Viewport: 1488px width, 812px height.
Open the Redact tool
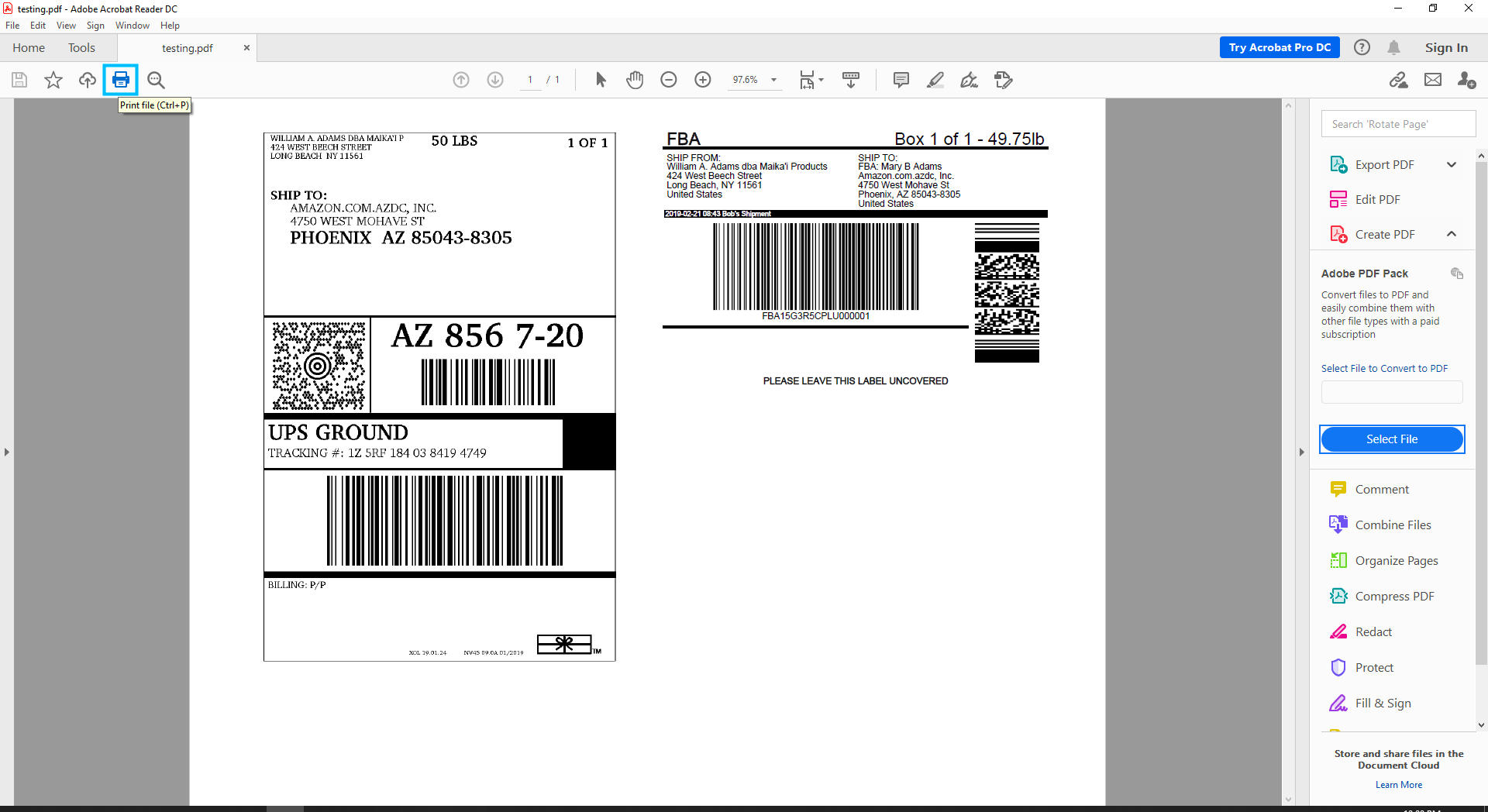point(1373,631)
